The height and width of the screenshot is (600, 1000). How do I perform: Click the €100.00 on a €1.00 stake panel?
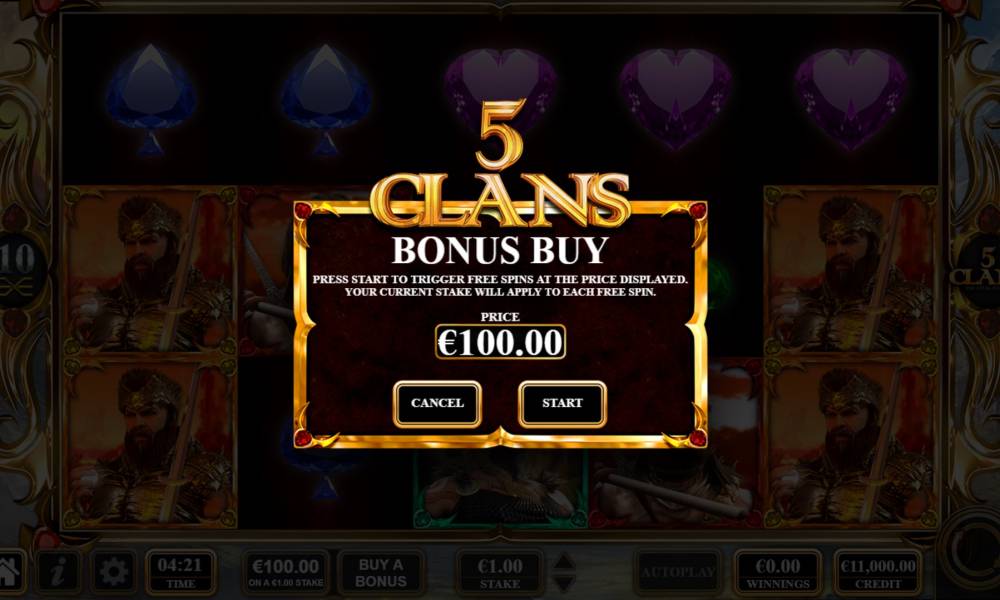[285, 573]
